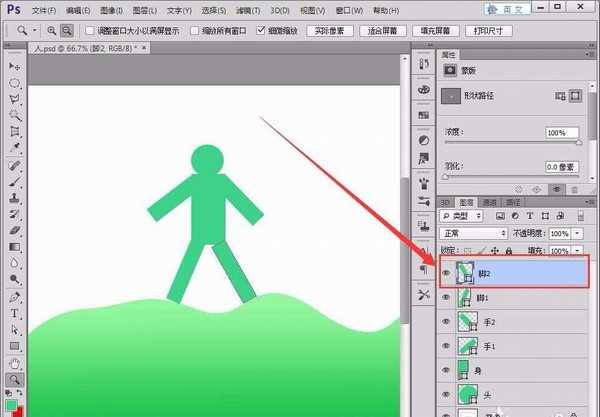Hide the 脚2 layer
The width and height of the screenshot is (600, 417).
tap(446, 273)
